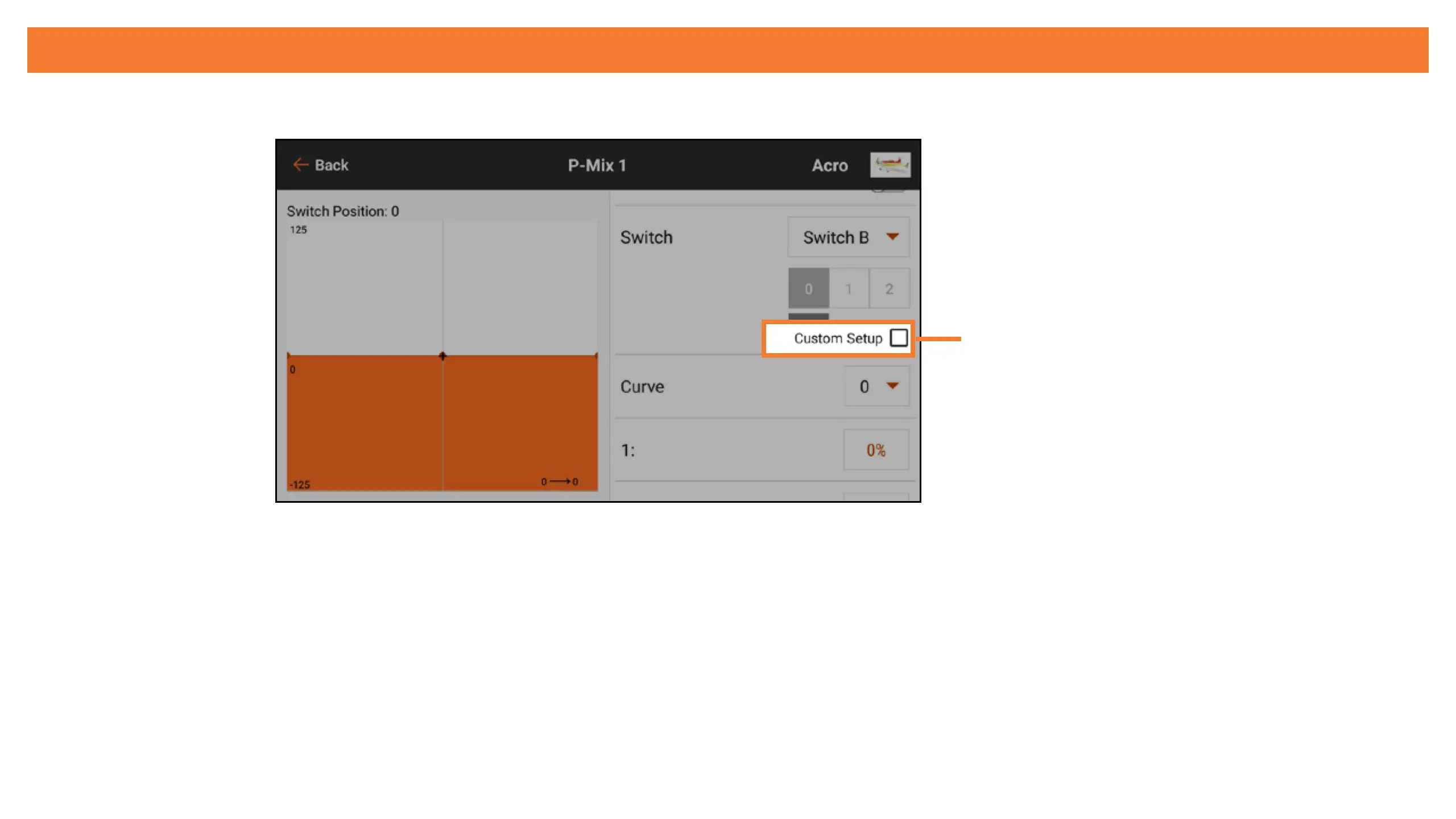Click the Custom Setup text label
Viewport: 1456px width, 819px height.
coord(837,338)
